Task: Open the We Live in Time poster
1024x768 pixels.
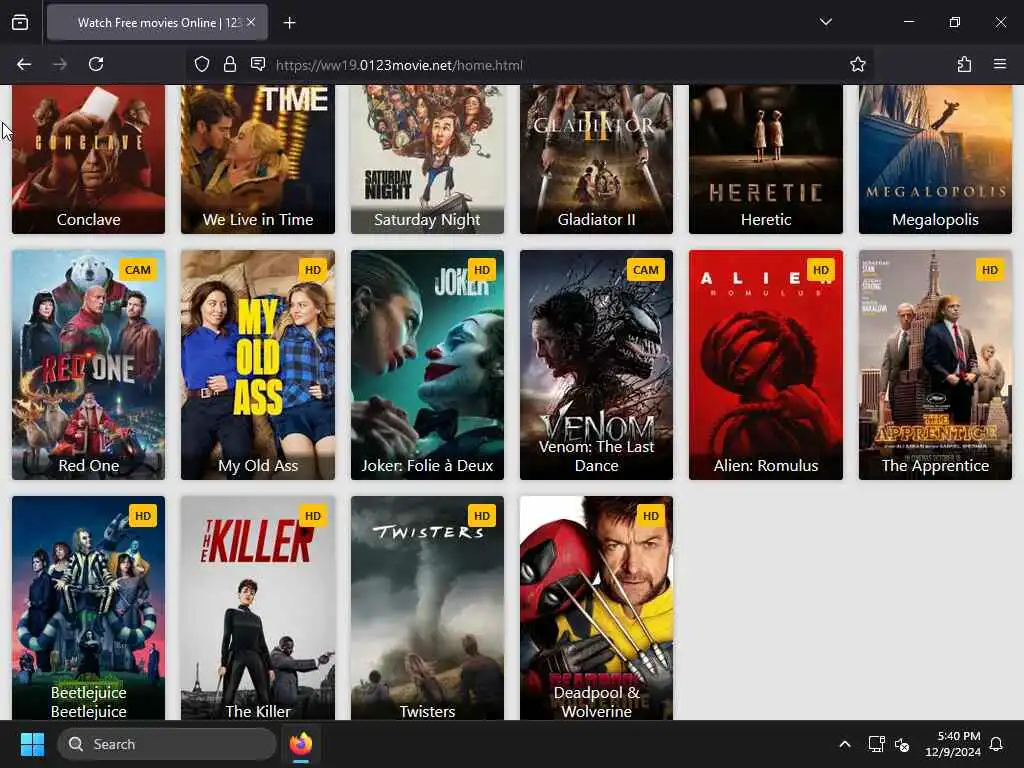Action: (x=258, y=159)
